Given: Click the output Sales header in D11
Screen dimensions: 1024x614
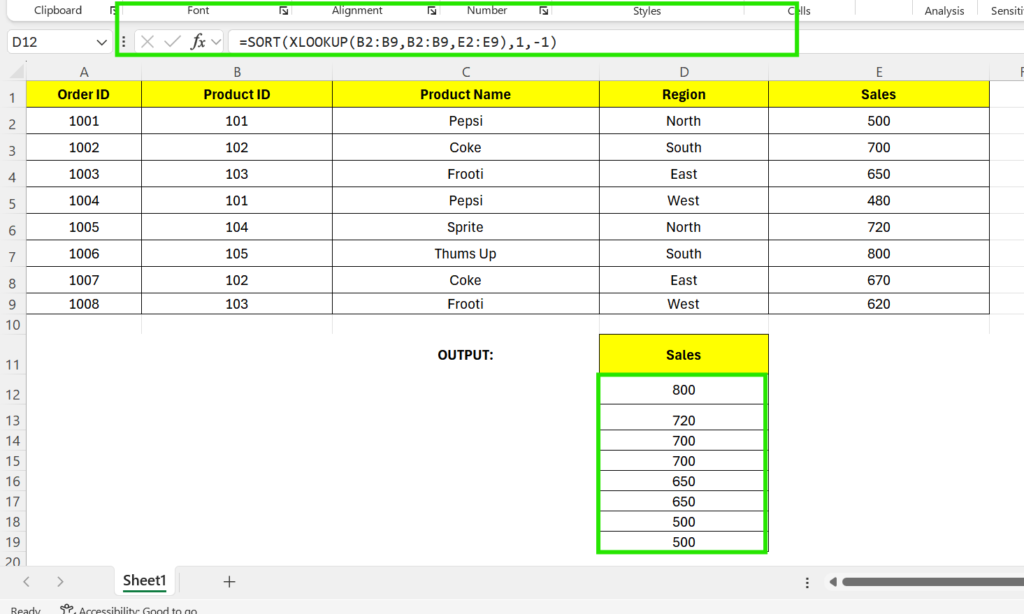Looking at the screenshot, I should click(x=684, y=355).
